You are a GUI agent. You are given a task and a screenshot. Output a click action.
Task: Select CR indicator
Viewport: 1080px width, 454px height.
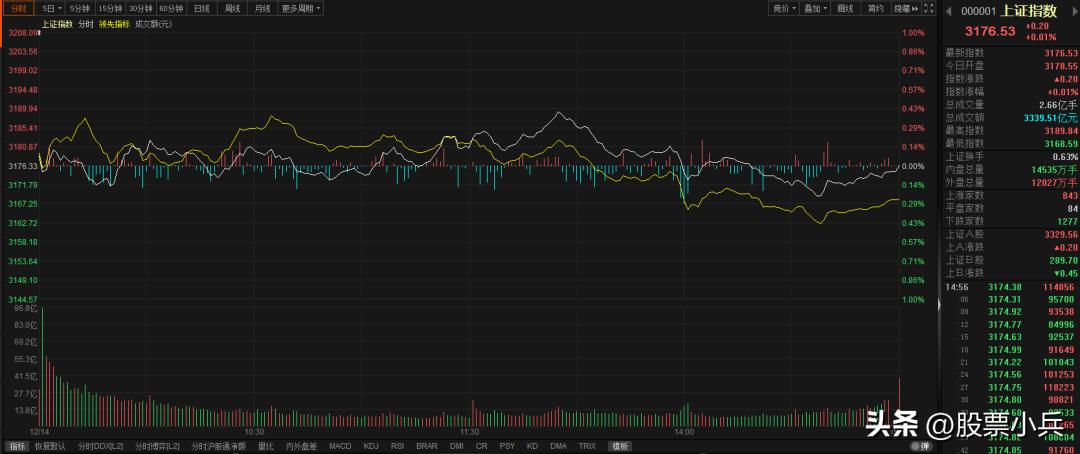(481, 446)
